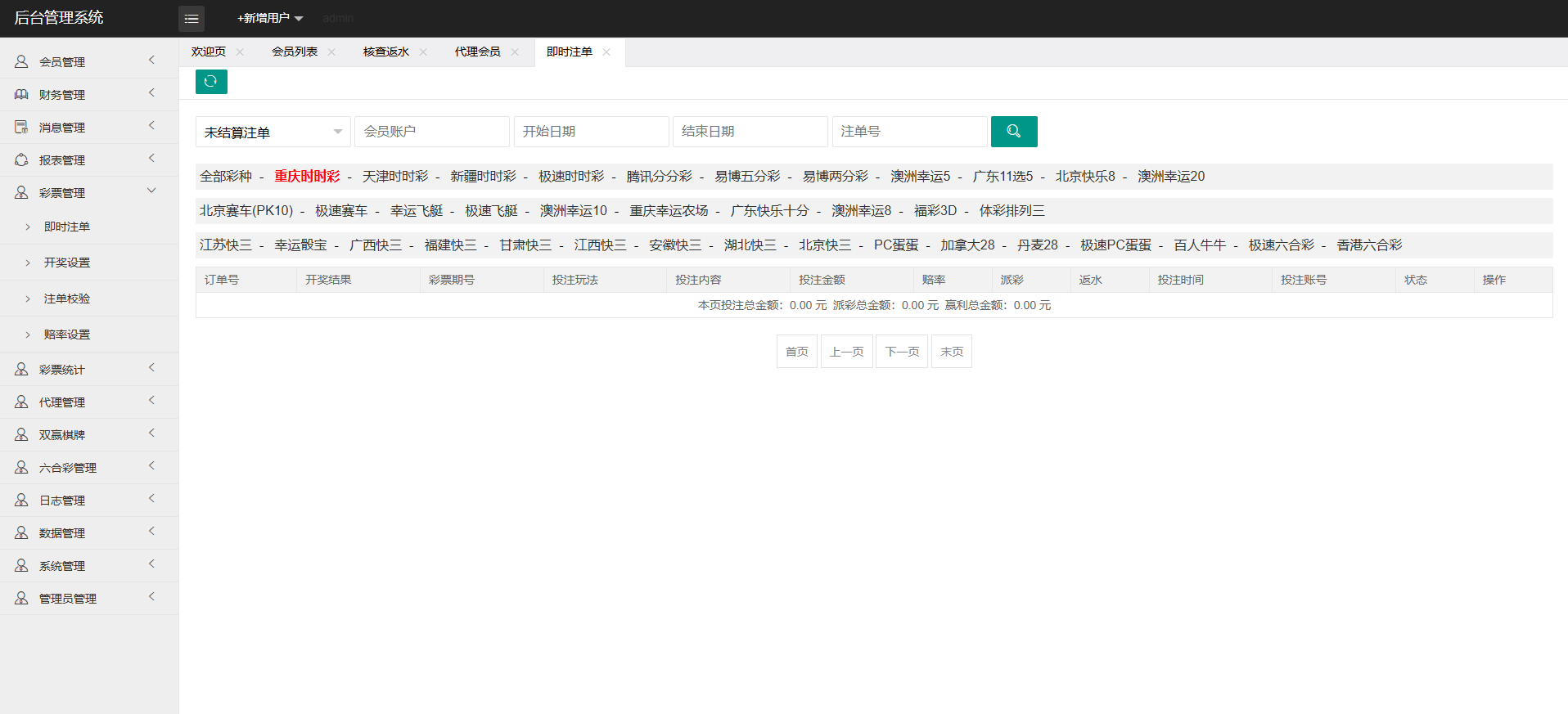This screenshot has width=1568, height=714.
Task: Expand 彩票统计 via its chevron
Action: coord(151,367)
